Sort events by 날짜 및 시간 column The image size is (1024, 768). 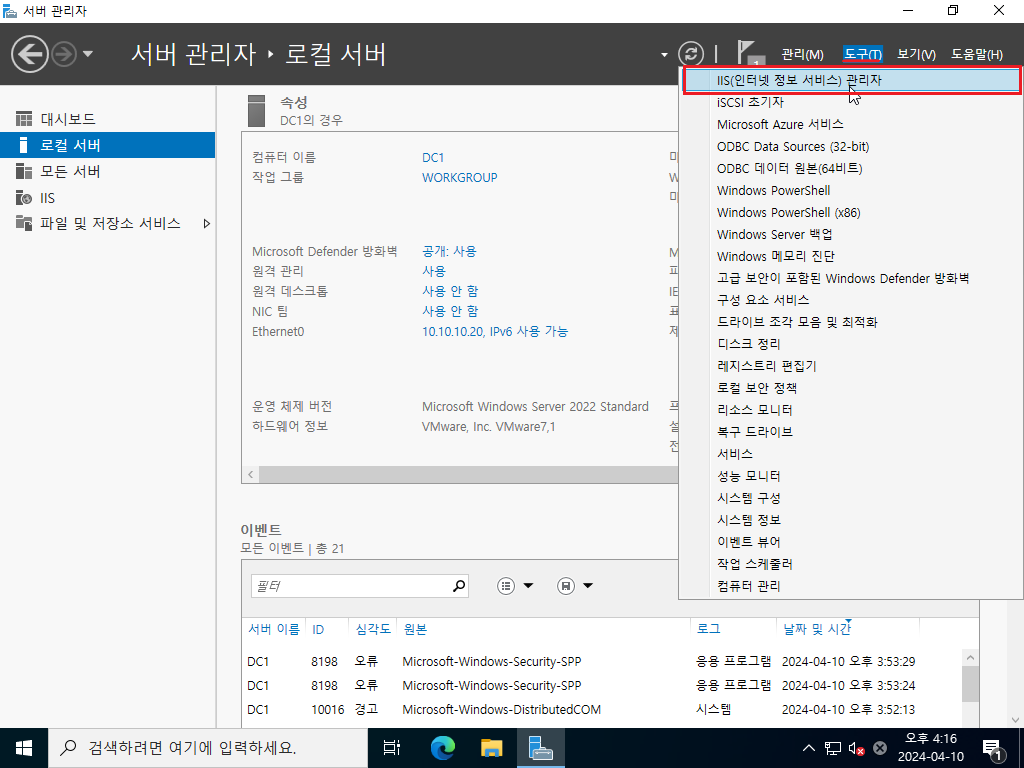(817, 630)
